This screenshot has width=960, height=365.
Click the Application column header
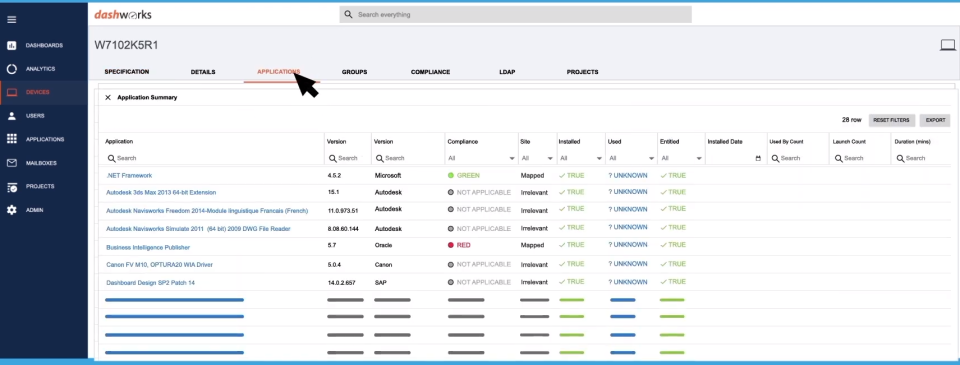[119, 141]
